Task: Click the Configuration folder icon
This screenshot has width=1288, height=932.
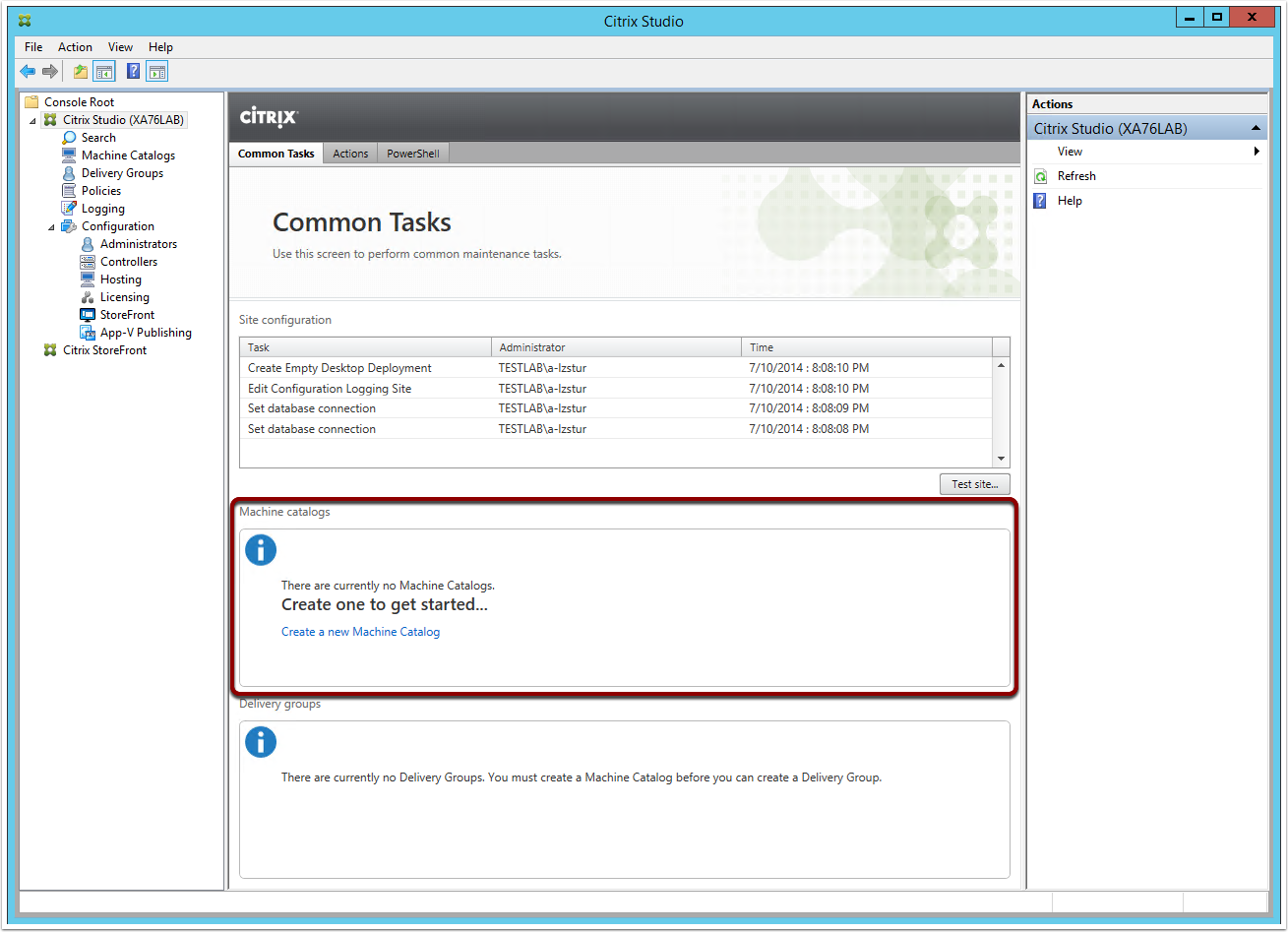Action: tap(69, 226)
